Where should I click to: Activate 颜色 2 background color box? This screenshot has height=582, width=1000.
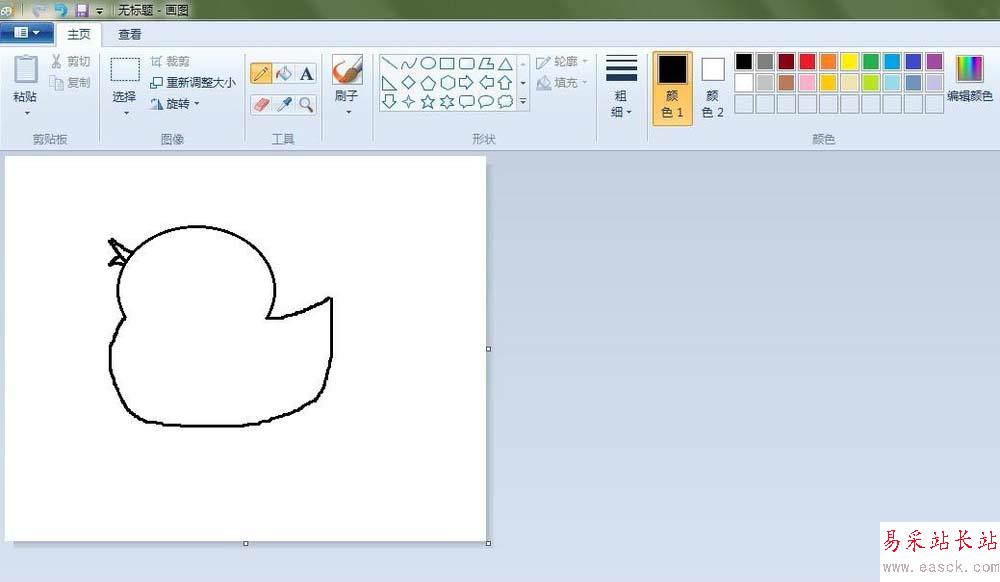[x=712, y=88]
